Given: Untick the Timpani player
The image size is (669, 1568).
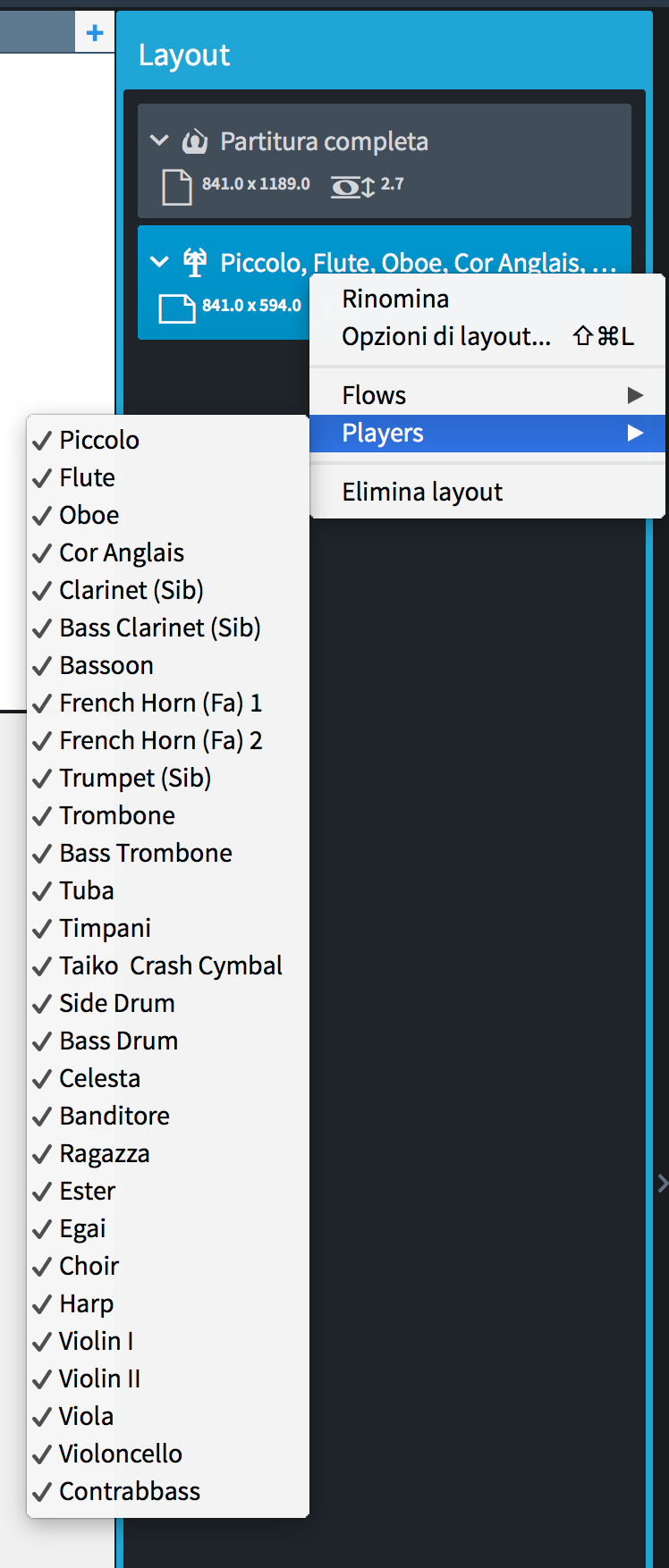Looking at the screenshot, I should click(105, 928).
